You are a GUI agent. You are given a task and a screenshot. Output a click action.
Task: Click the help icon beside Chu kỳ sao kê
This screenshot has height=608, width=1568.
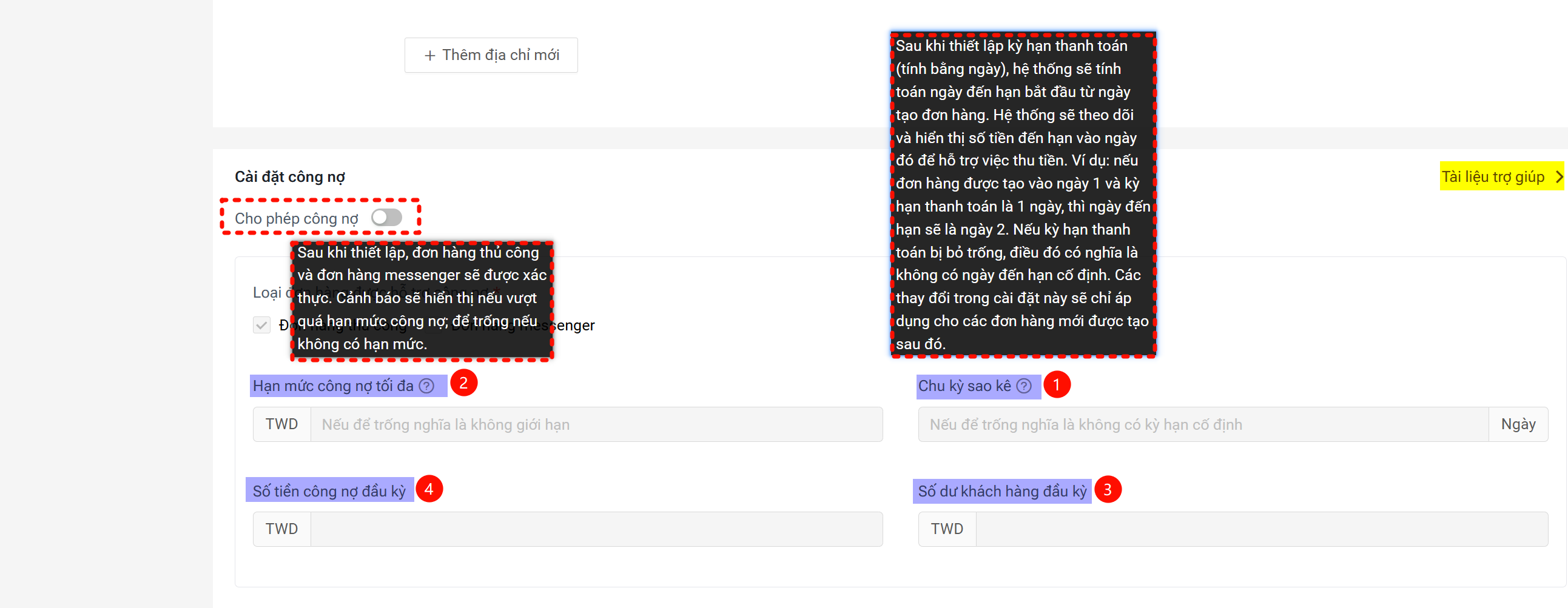pos(1025,386)
